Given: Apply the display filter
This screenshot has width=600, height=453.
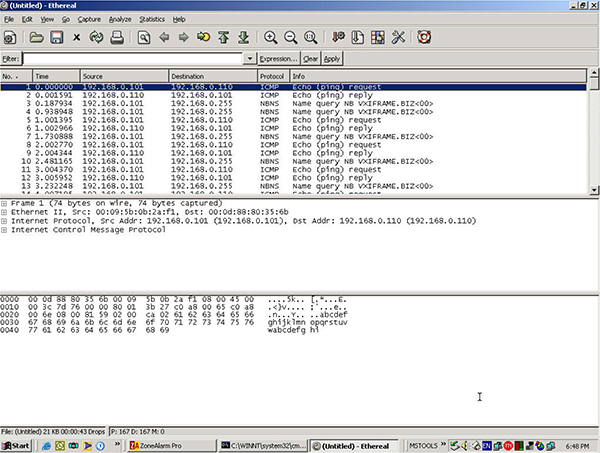Looking at the screenshot, I should pos(332,59).
